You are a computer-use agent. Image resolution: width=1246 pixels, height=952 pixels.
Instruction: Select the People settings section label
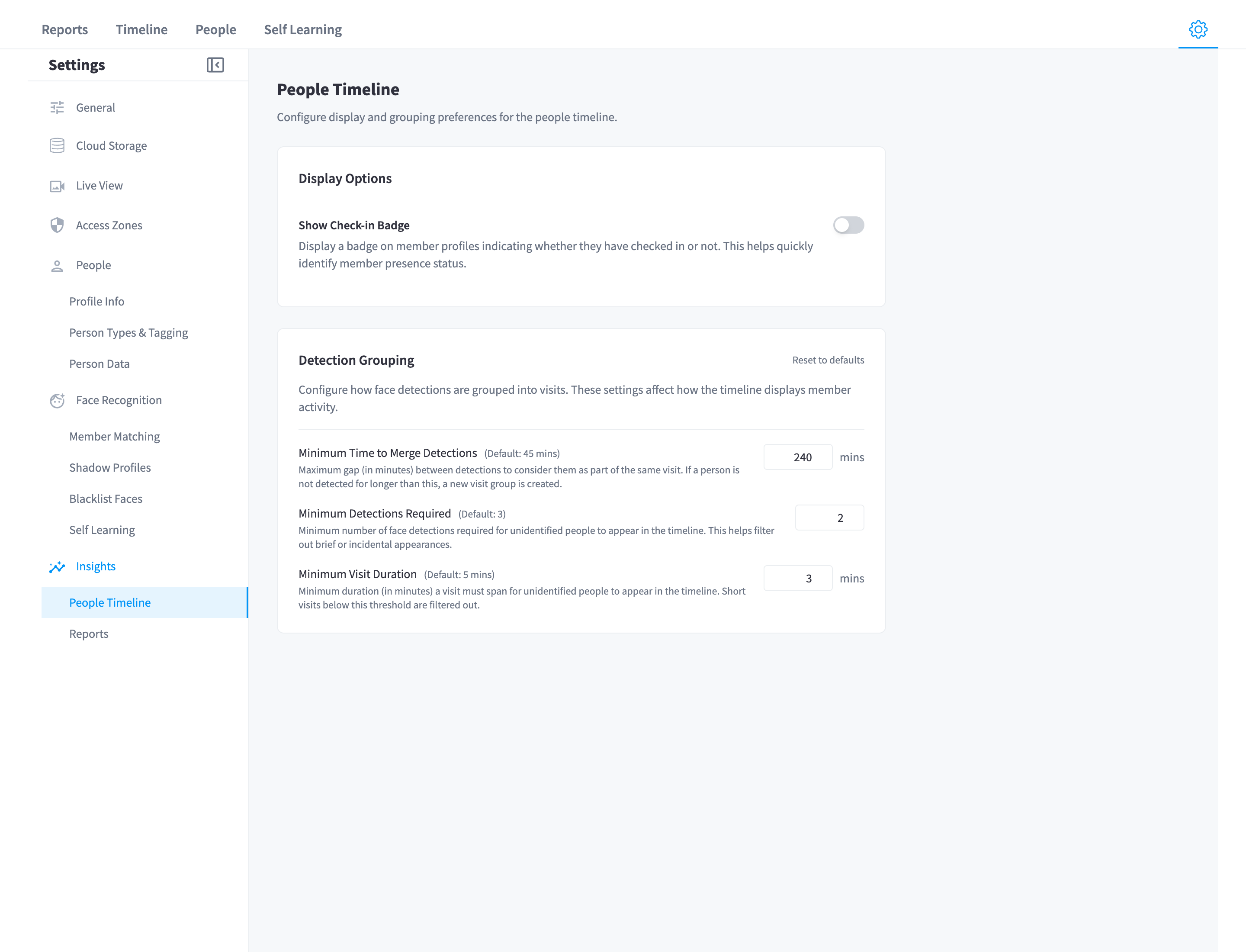[93, 265]
